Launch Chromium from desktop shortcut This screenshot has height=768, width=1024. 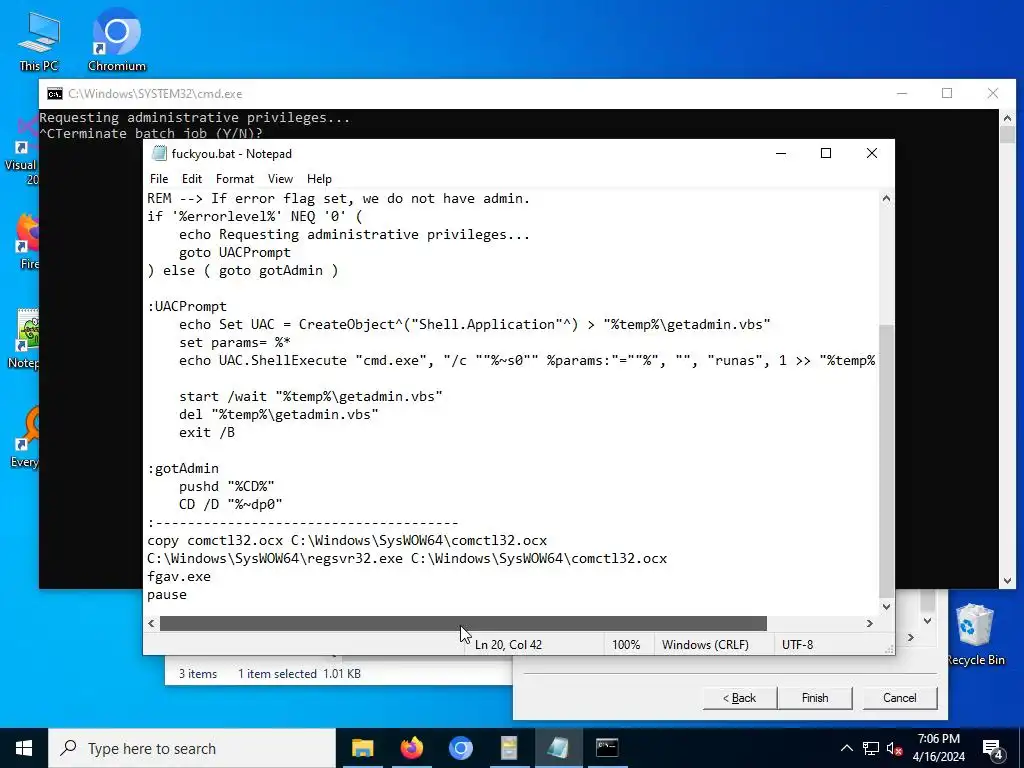coord(117,40)
